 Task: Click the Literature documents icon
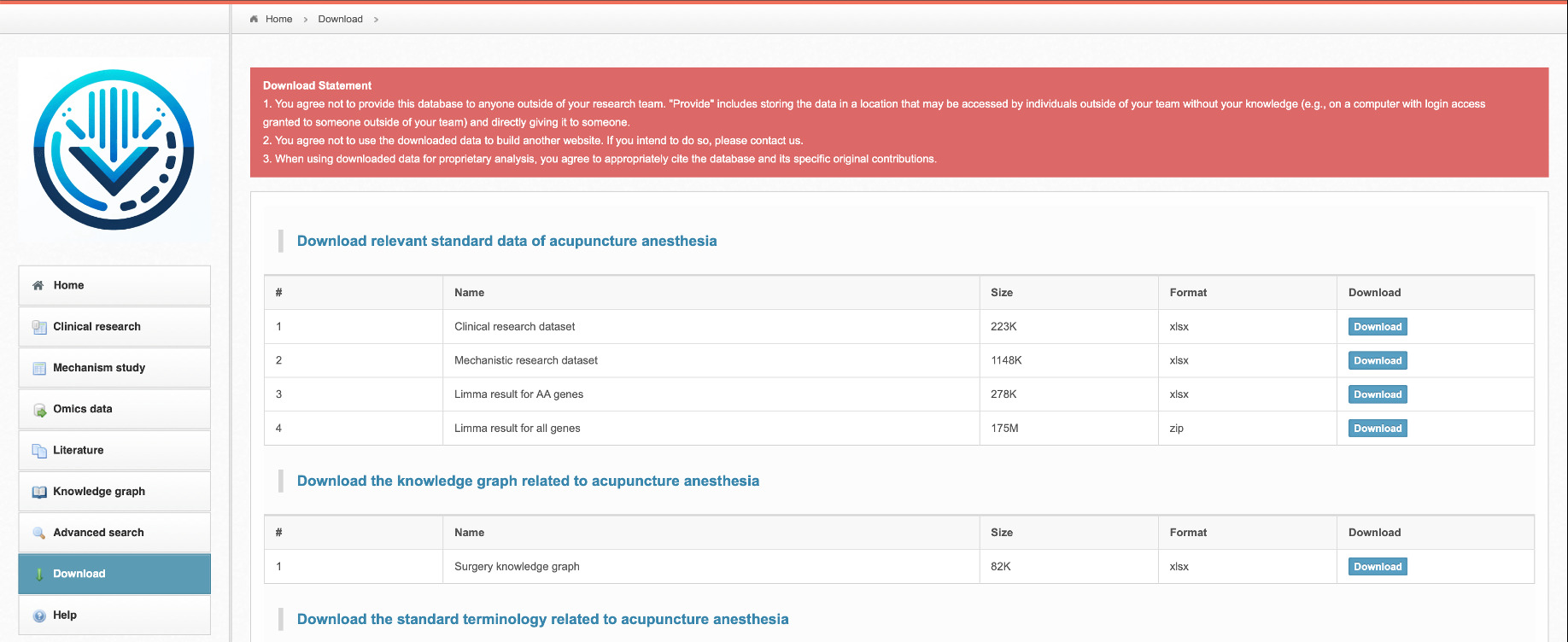point(39,451)
